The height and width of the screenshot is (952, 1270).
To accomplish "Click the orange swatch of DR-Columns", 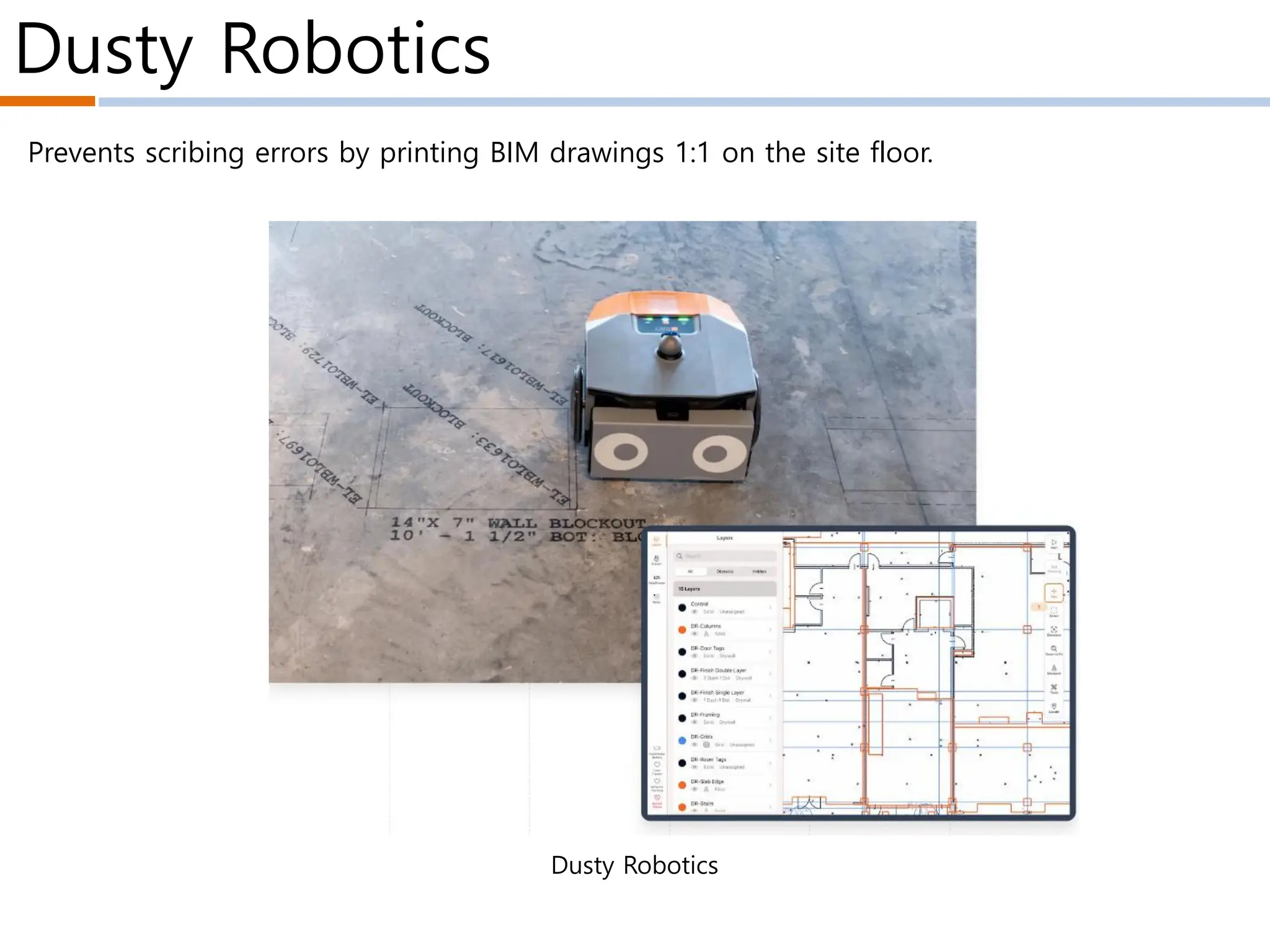I will point(682,630).
